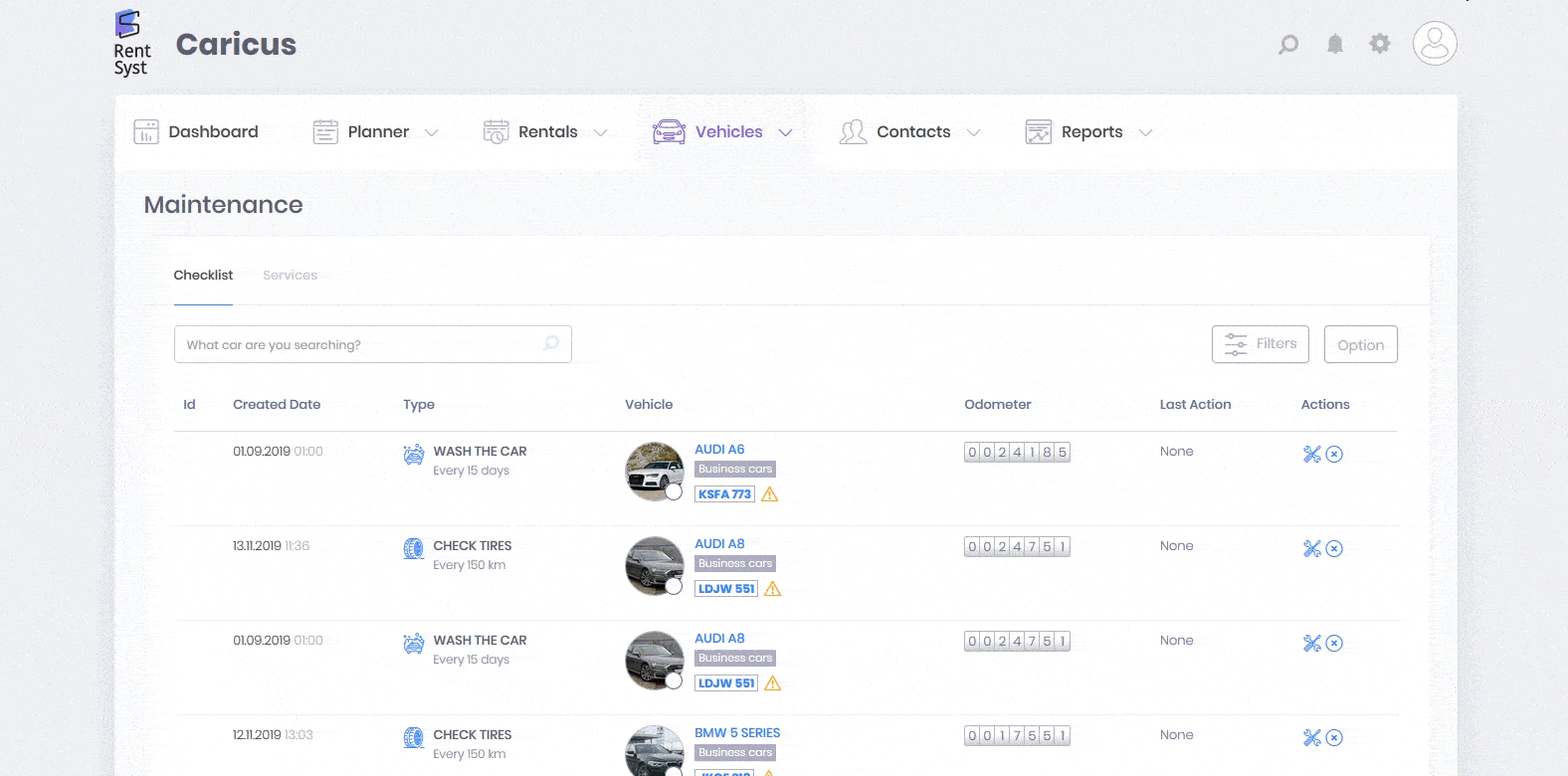Switch to the Services tab

coord(290,276)
